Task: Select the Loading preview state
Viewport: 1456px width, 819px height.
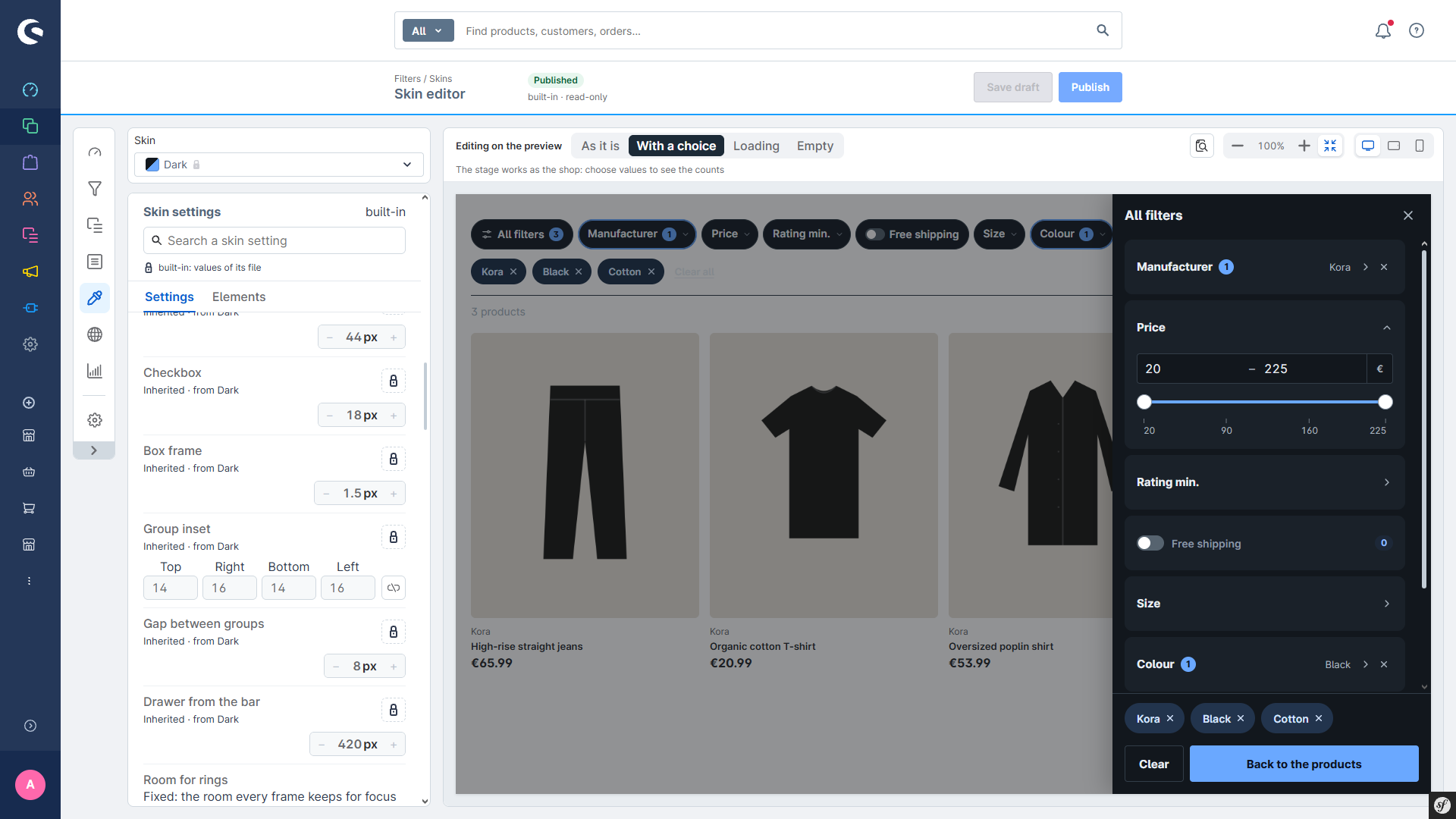Action: click(756, 146)
